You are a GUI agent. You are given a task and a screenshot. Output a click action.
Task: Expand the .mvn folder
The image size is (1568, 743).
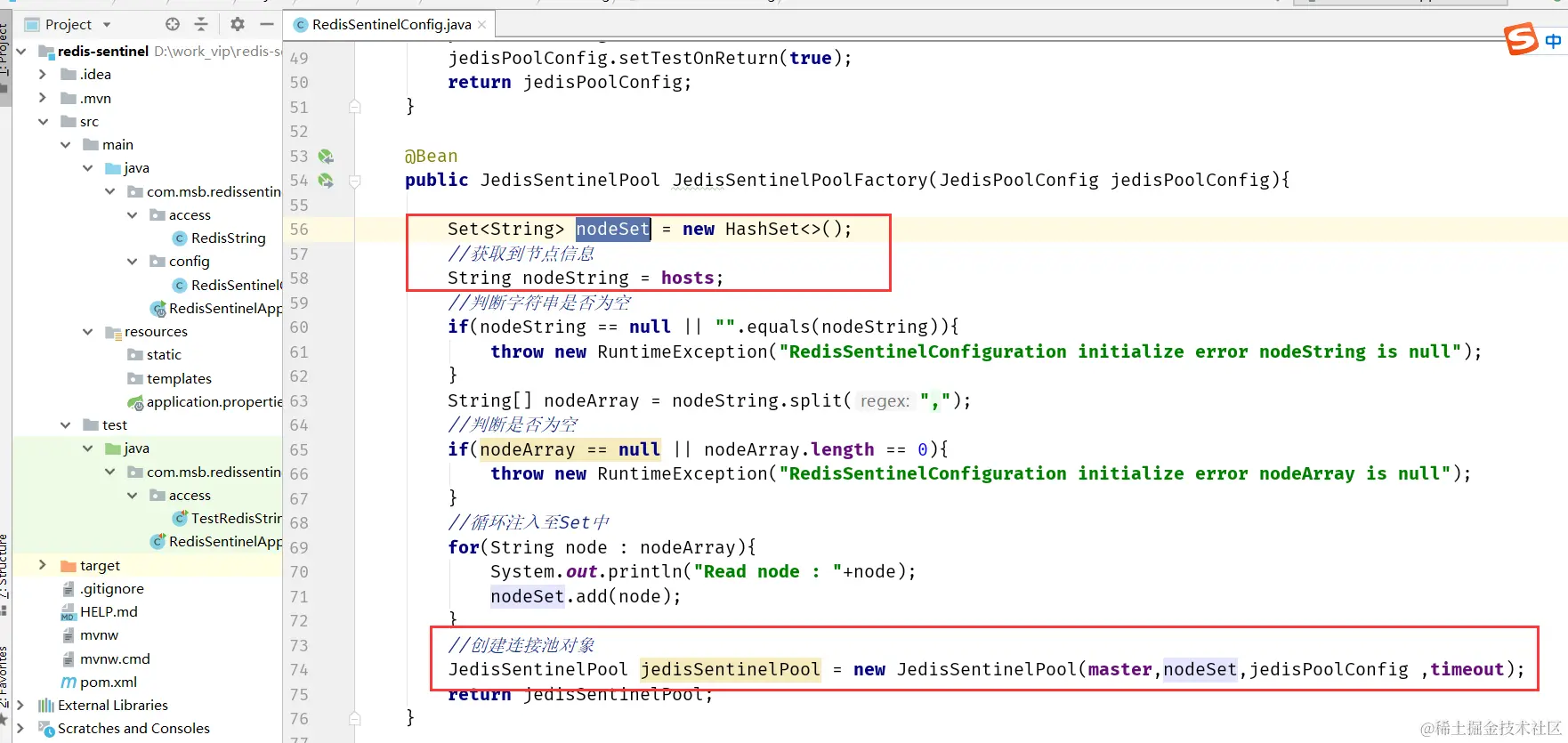click(43, 98)
